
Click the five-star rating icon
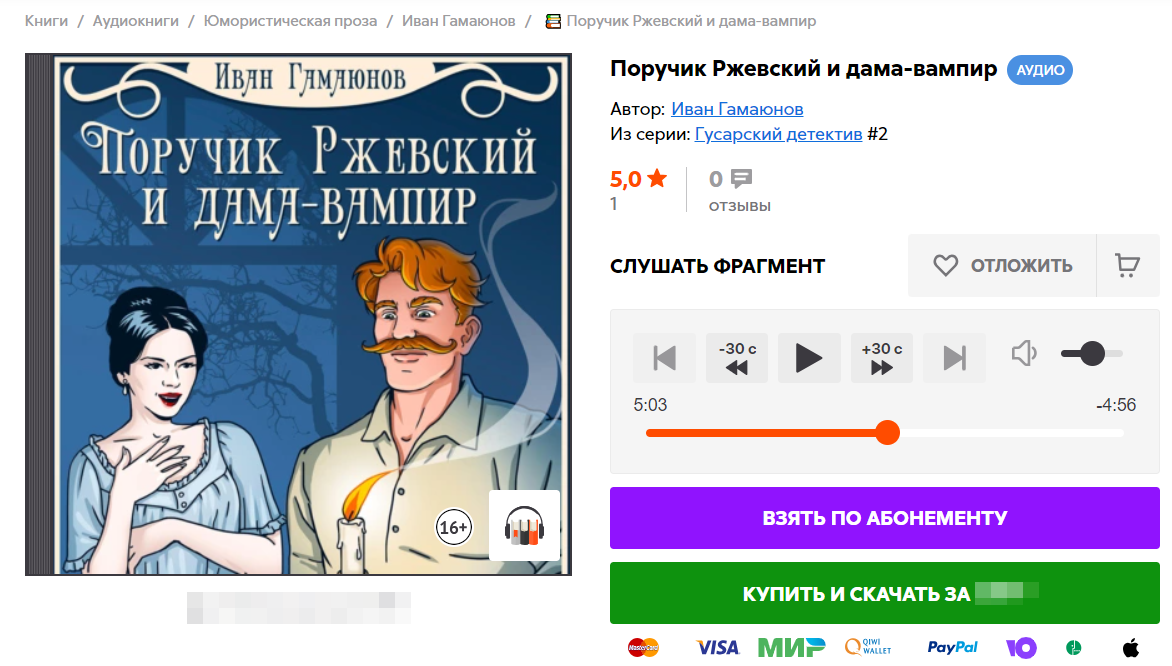(x=657, y=178)
